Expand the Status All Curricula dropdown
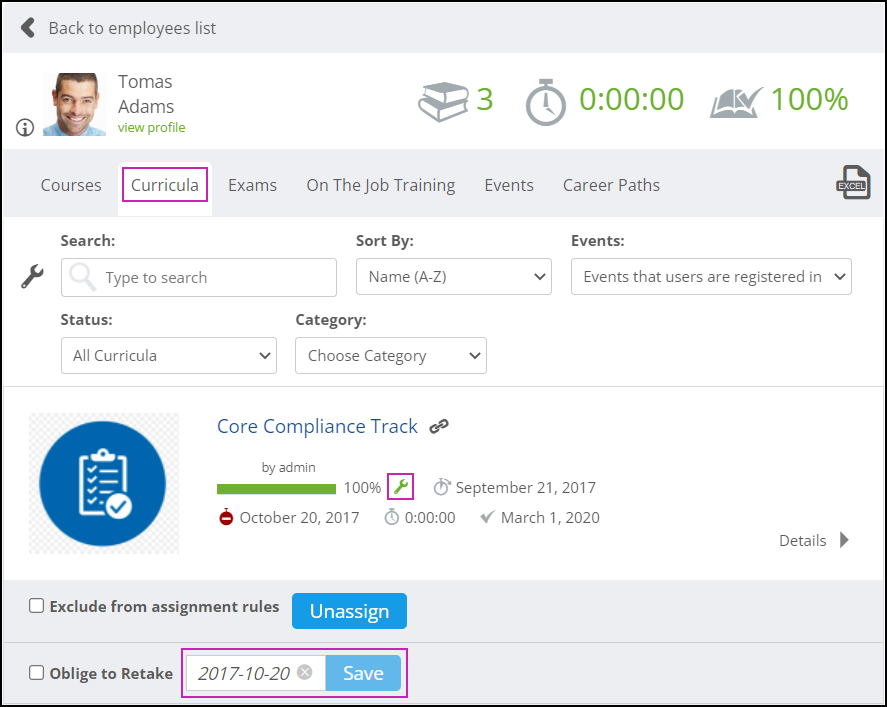This screenshot has width=887, height=707. pos(169,355)
